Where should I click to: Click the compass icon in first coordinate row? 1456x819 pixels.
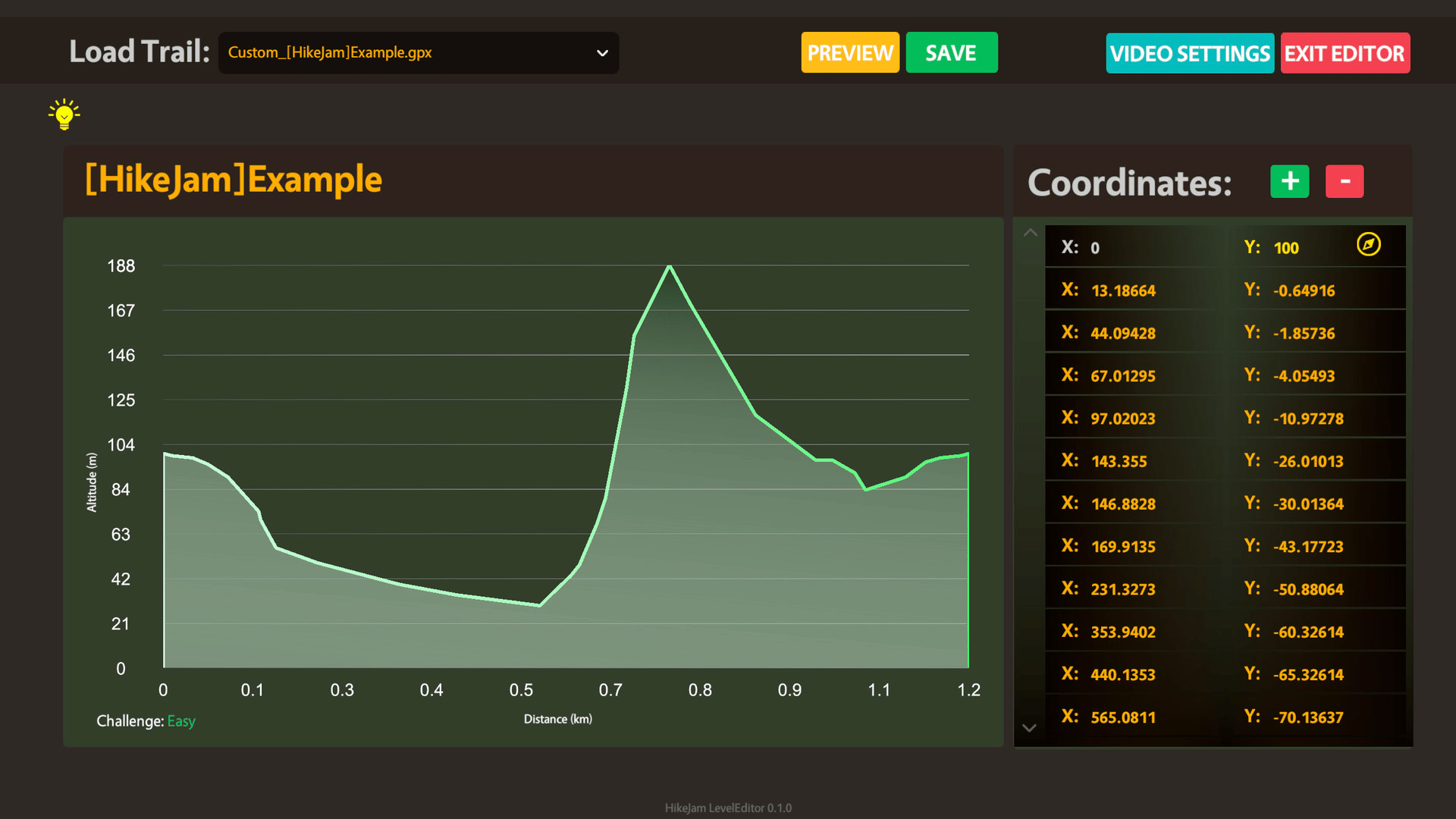click(1368, 244)
